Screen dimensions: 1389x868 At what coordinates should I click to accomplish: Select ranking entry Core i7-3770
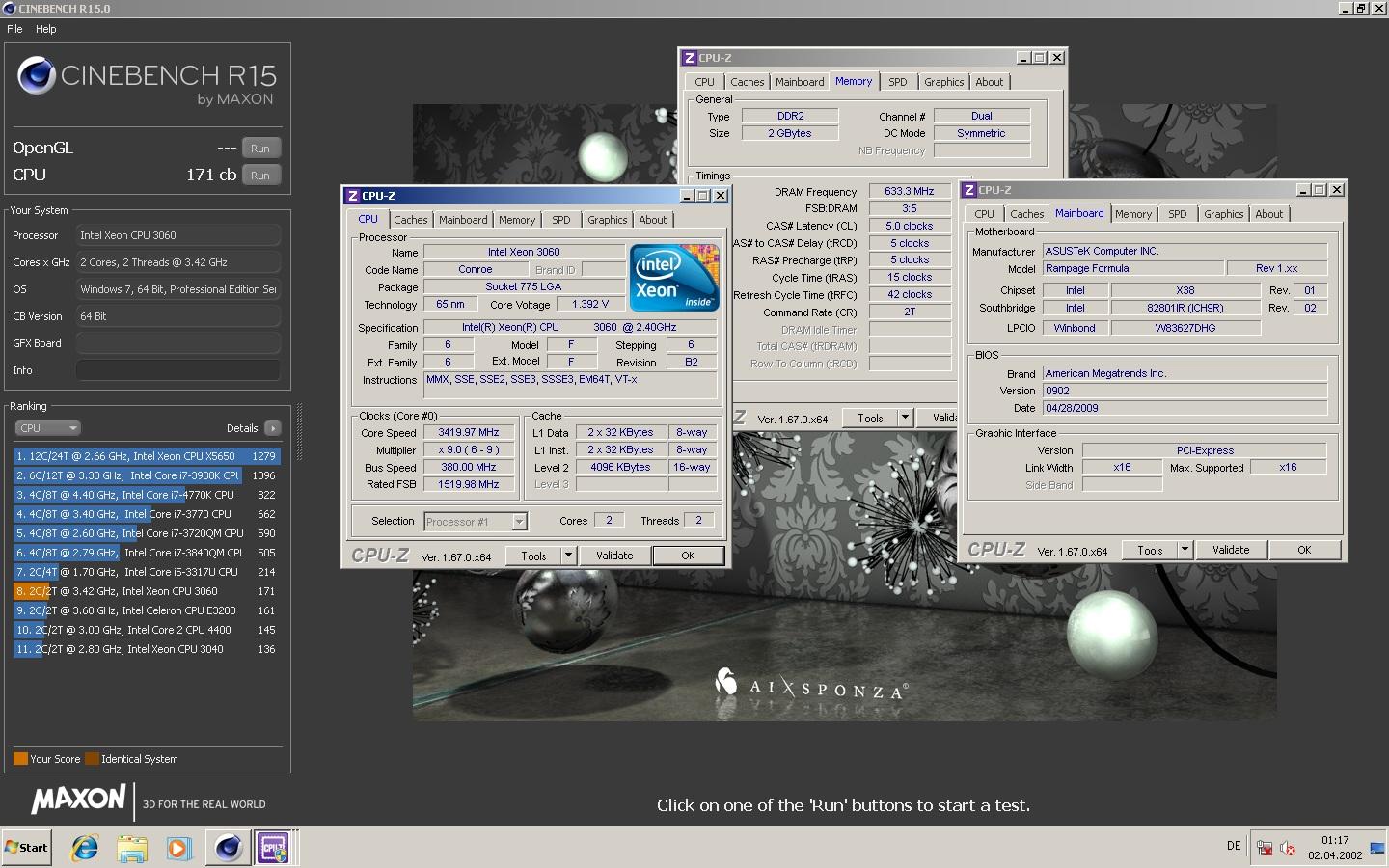tap(147, 514)
